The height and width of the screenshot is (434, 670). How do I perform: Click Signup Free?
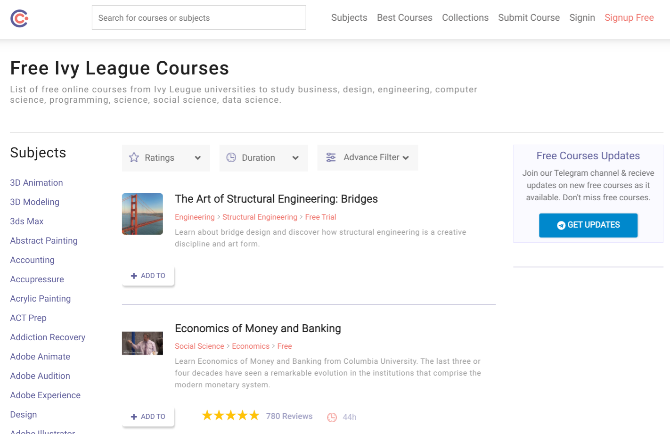pyautogui.click(x=629, y=18)
